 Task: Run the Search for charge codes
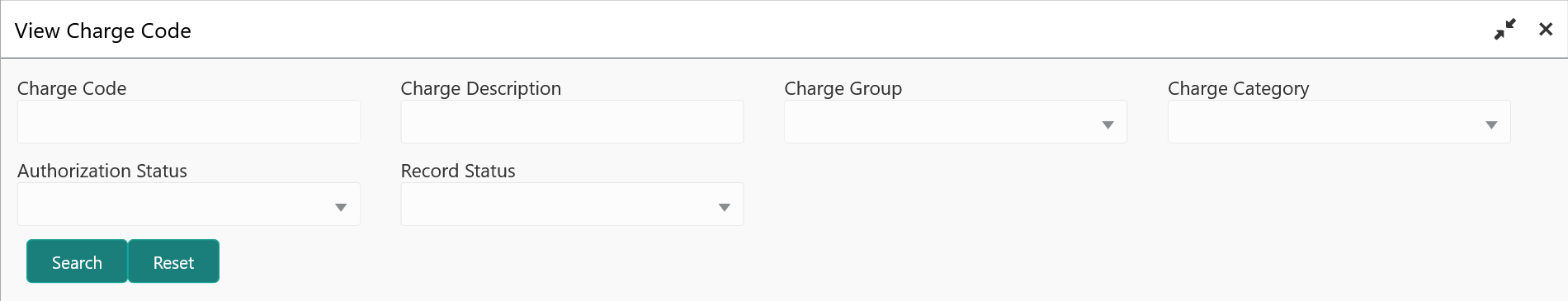pyautogui.click(x=78, y=261)
